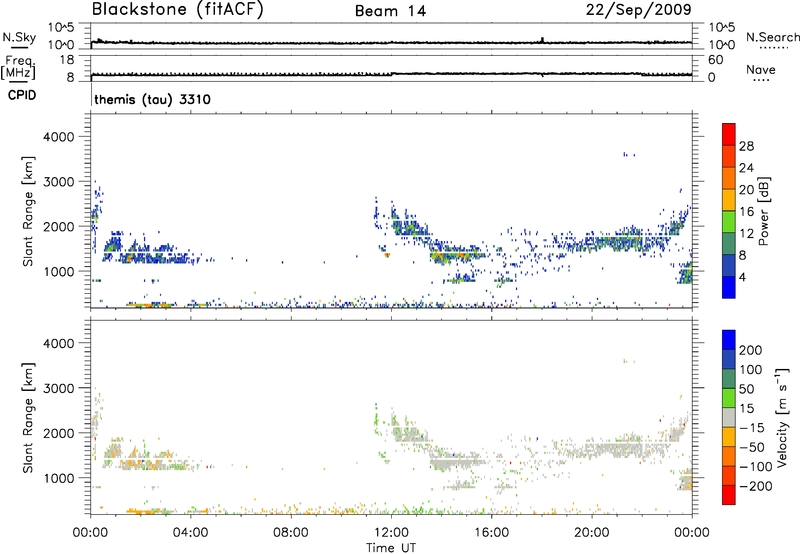The image size is (800, 554).
Task: Click the "4000" tick on the power panel
Action: pyautogui.click(x=59, y=137)
